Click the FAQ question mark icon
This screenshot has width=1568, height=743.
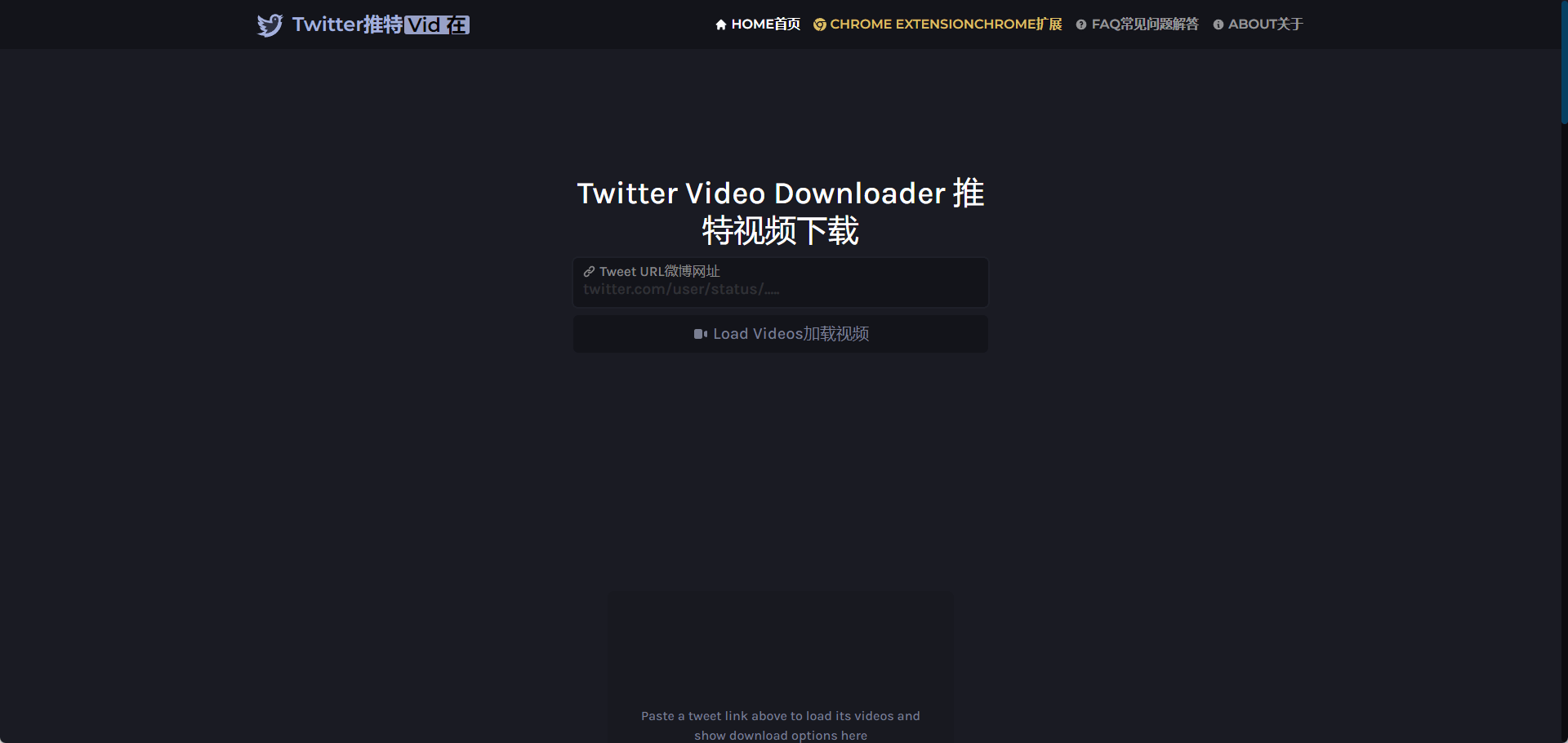tap(1081, 24)
